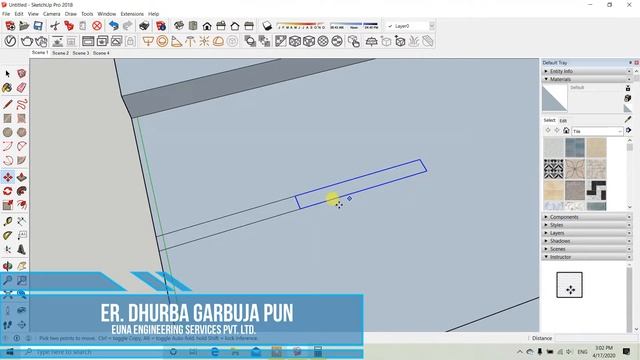640x360 pixels.
Task: Expand the Components panel
Action: pyautogui.click(x=587, y=217)
